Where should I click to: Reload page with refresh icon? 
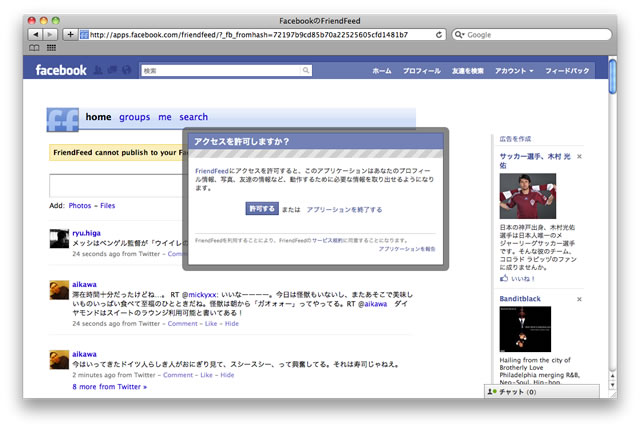click(x=439, y=35)
